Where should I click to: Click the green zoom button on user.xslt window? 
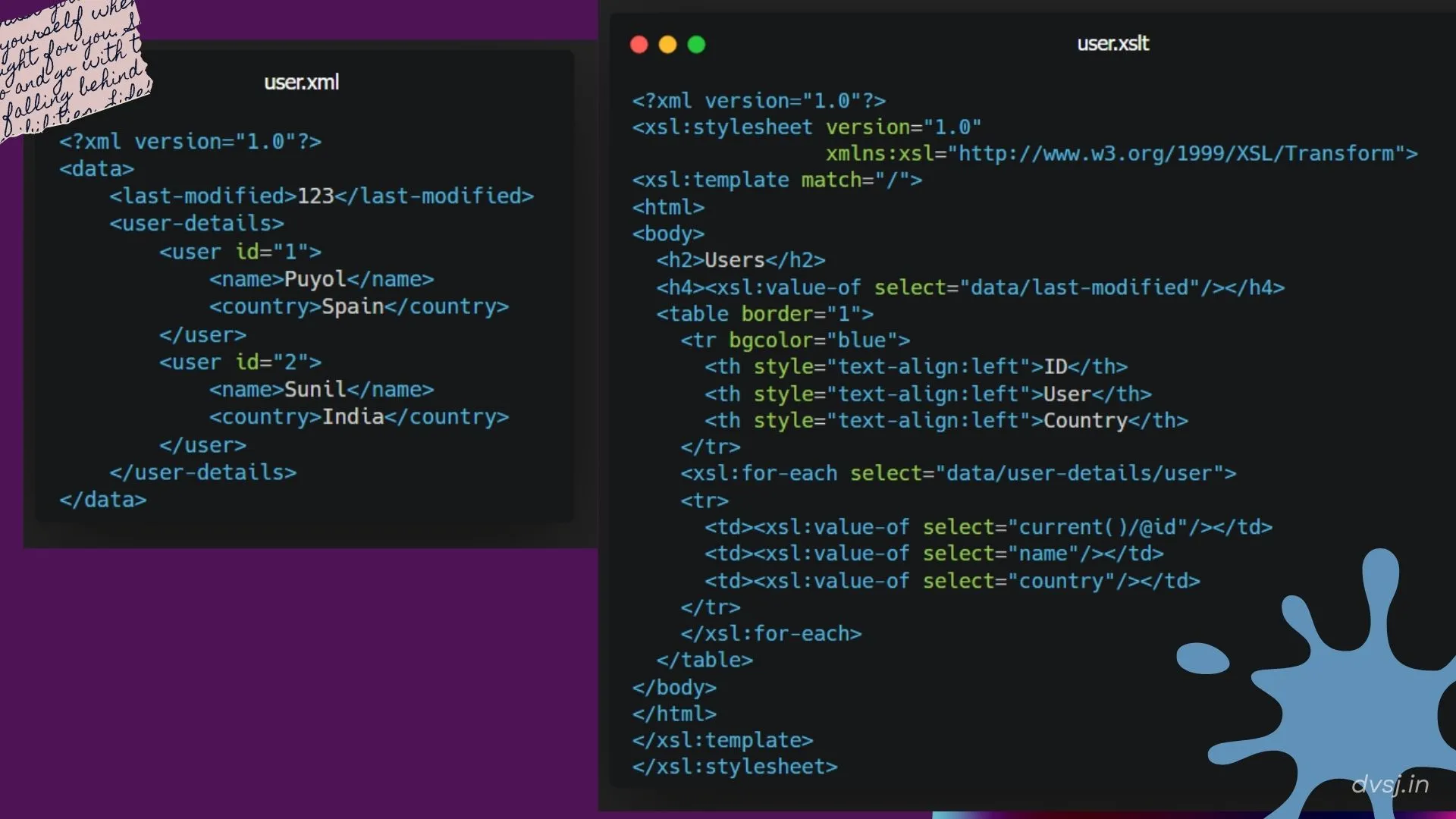(x=696, y=45)
